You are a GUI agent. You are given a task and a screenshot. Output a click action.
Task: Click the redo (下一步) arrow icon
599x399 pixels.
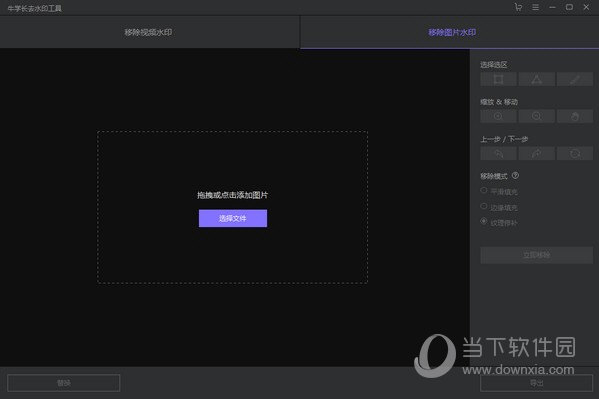[x=537, y=154]
